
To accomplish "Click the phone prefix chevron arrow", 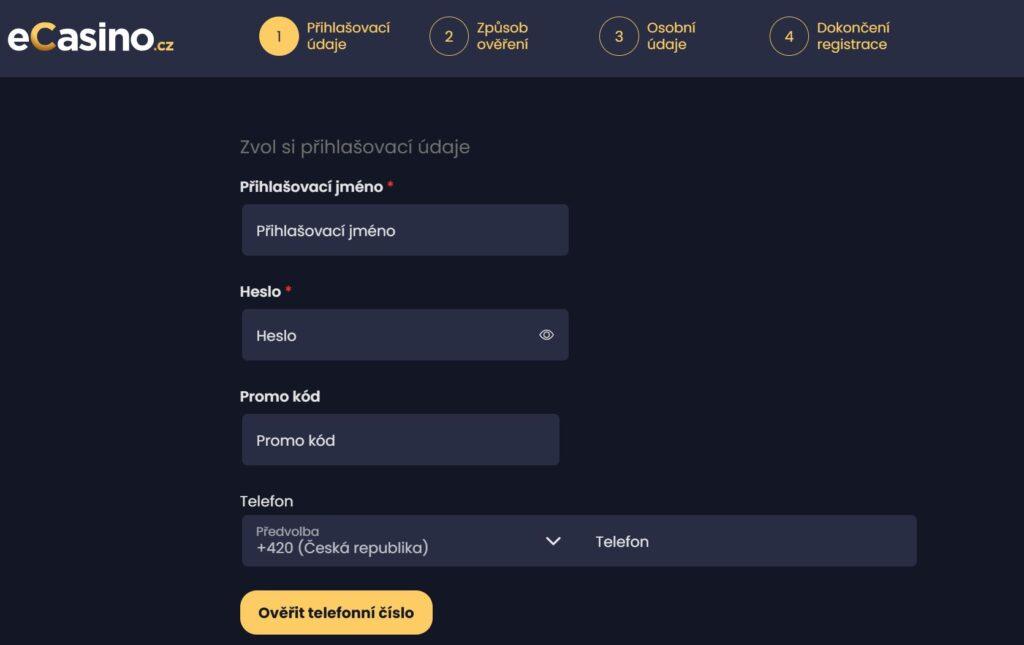I will pyautogui.click(x=553, y=541).
